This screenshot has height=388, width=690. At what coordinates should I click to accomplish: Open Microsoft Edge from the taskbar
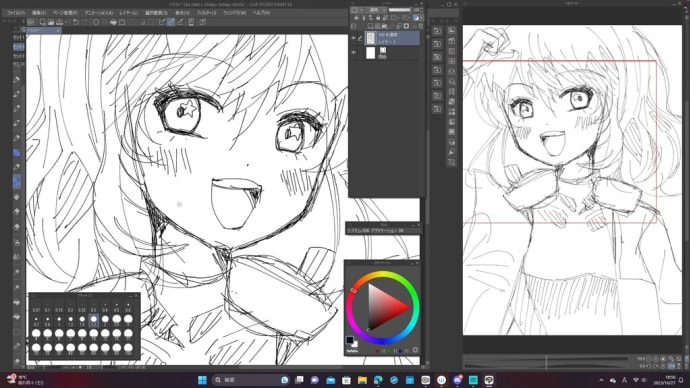[x=378, y=380]
